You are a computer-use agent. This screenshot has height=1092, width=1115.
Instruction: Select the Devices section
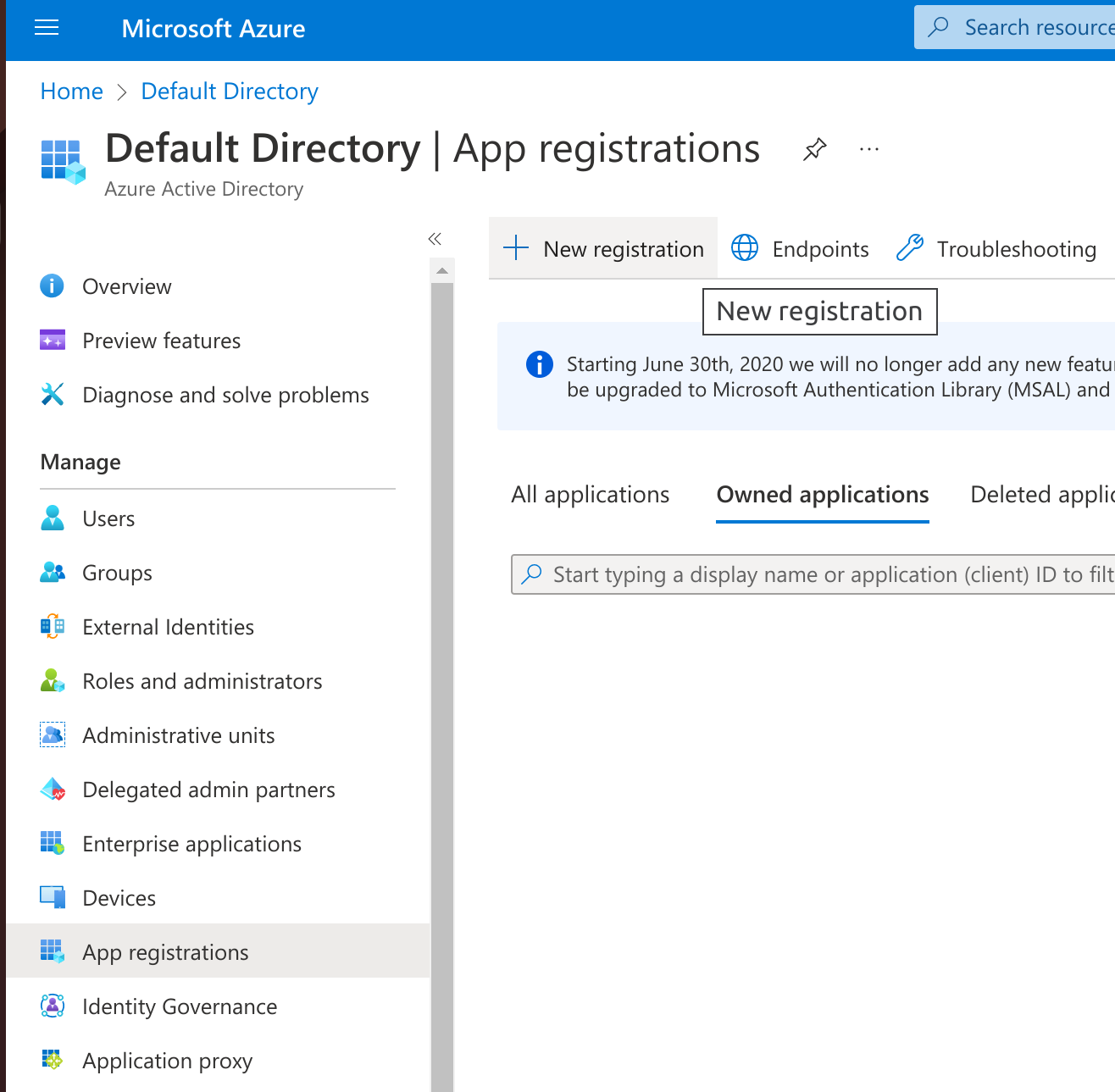pos(119,897)
